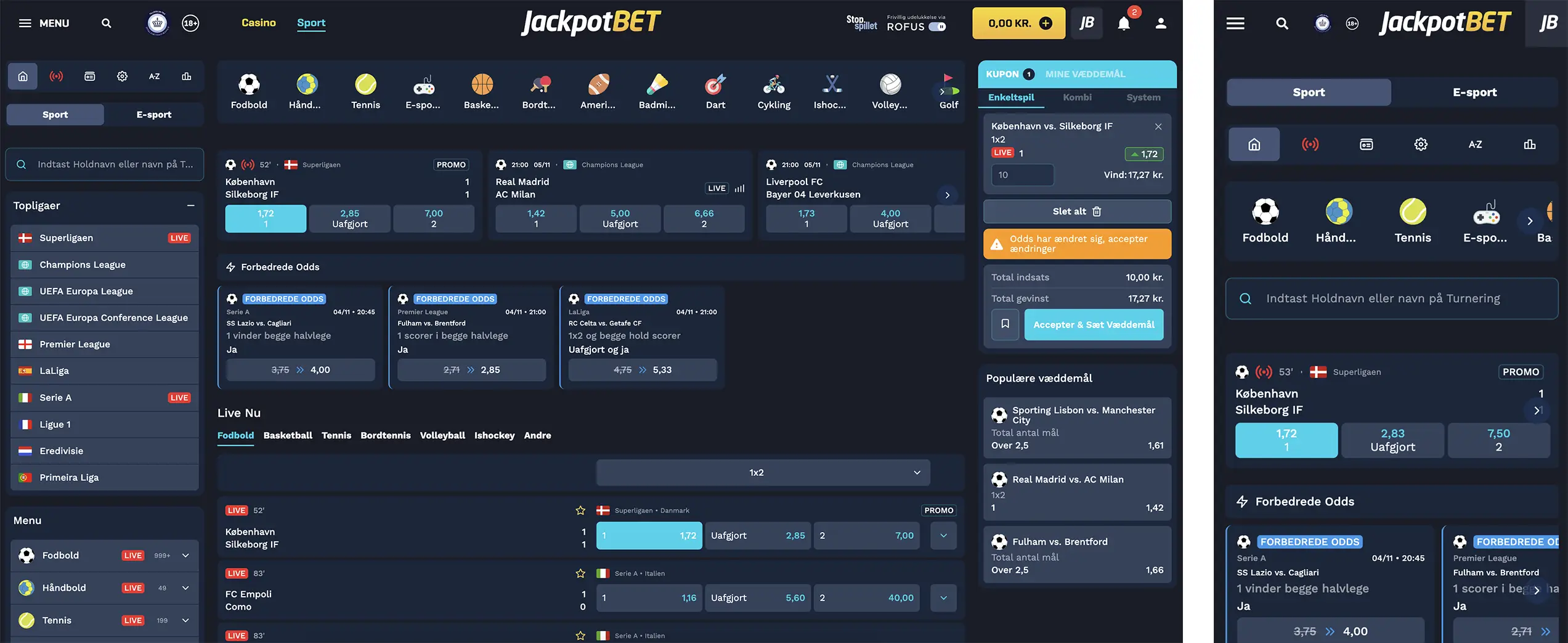Expand Fodbold in the Menu list
1568x643 pixels.
185,555
